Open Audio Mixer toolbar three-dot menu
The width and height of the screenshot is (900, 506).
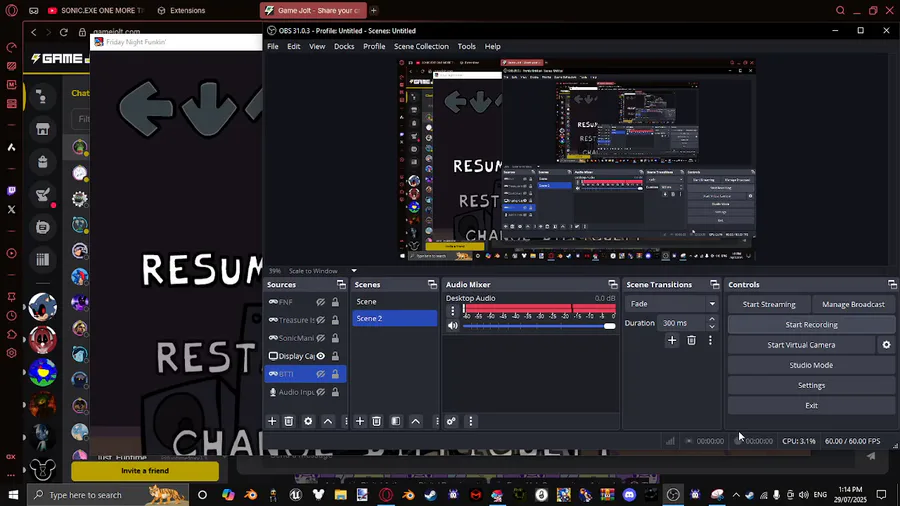click(x=471, y=422)
